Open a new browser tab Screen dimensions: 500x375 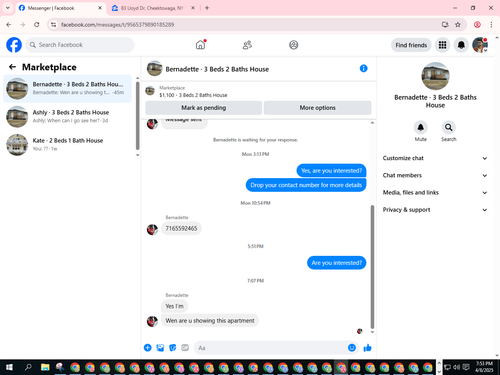click(x=207, y=8)
